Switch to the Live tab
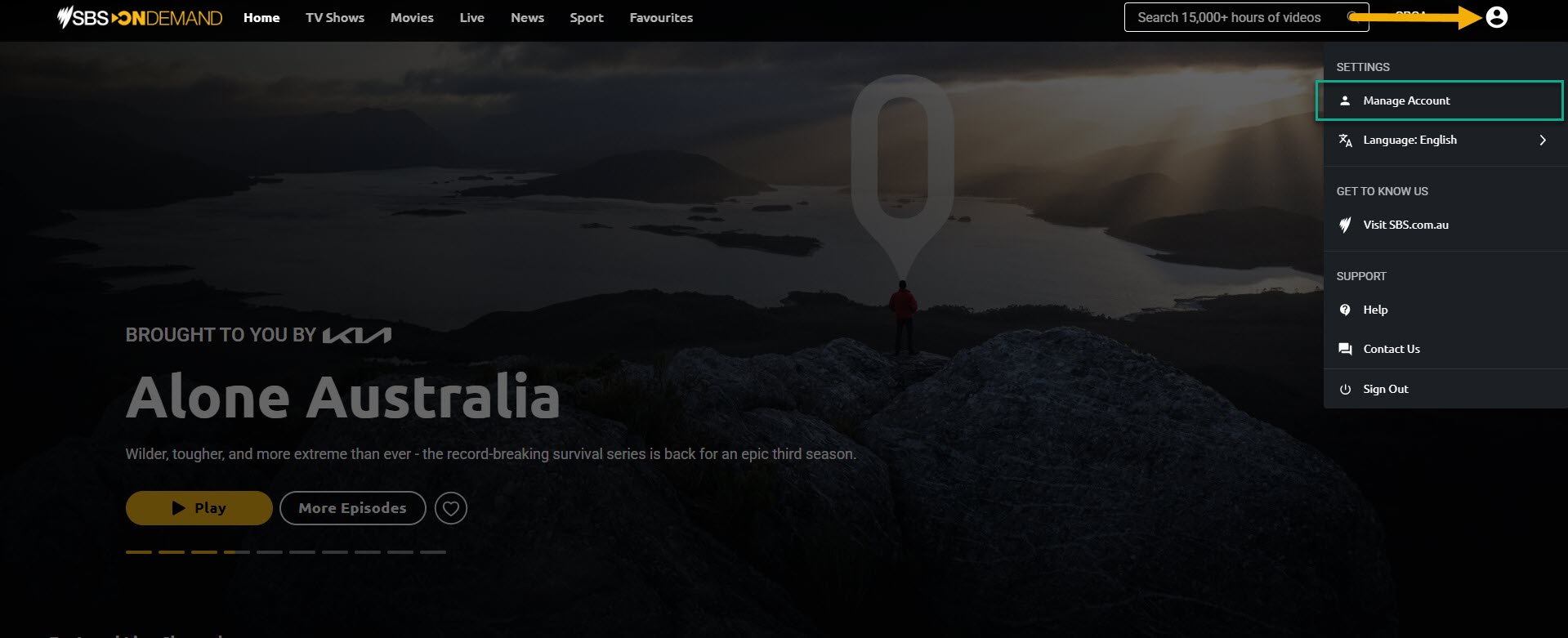The width and height of the screenshot is (1568, 638). (x=472, y=18)
